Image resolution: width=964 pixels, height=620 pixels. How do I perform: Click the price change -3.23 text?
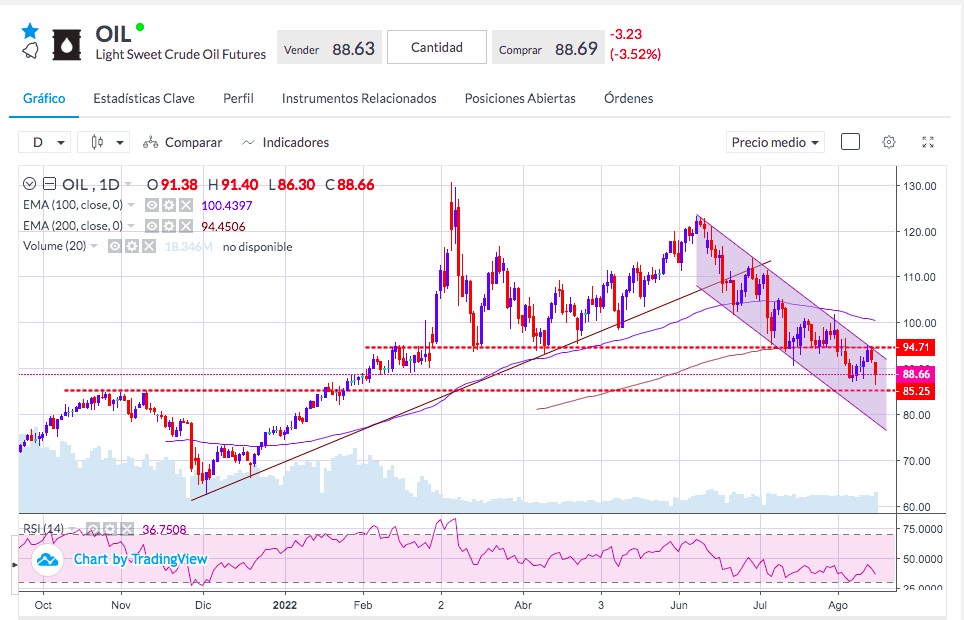point(626,34)
